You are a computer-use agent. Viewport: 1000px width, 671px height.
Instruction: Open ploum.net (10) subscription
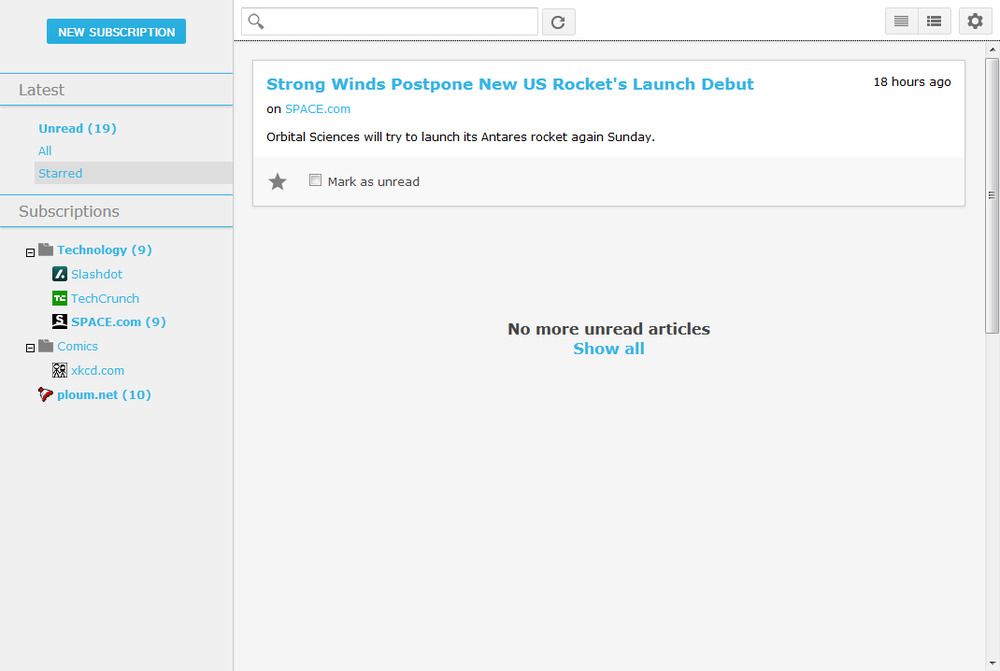point(104,395)
